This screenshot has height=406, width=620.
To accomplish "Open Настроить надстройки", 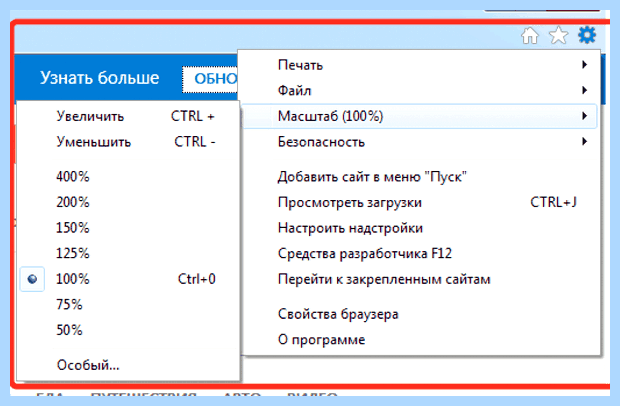I will point(419,228).
